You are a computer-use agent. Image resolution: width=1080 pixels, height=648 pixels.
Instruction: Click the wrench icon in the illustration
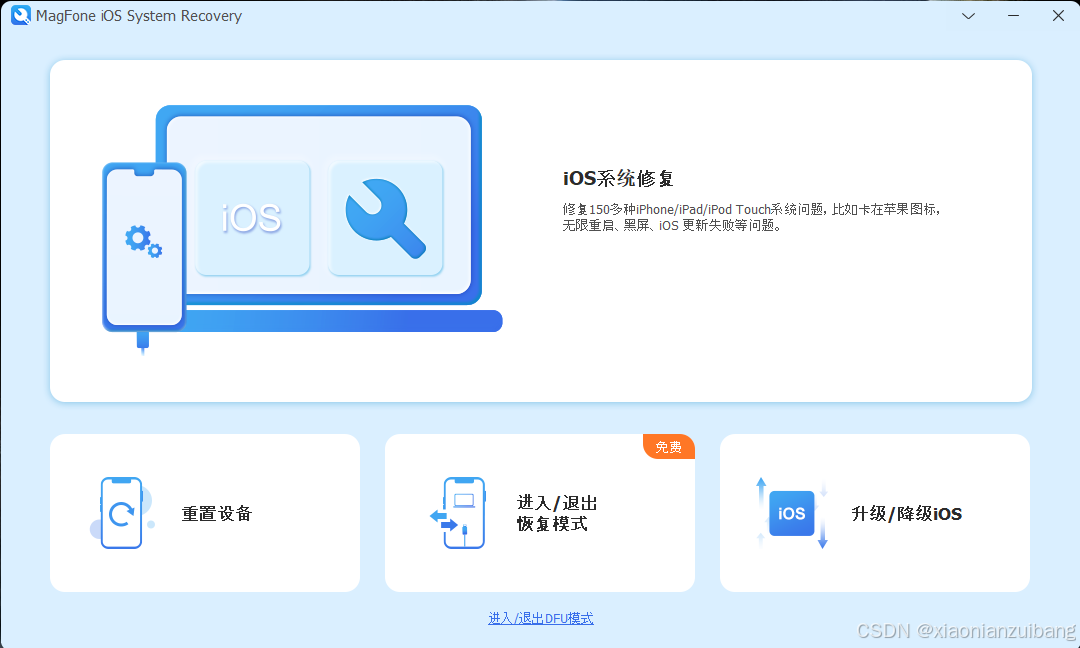pos(385,218)
